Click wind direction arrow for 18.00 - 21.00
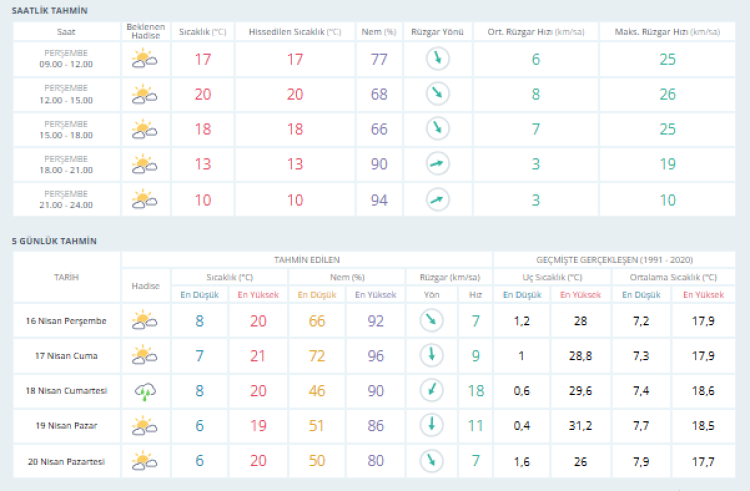This screenshot has height=491, width=750. (x=437, y=164)
